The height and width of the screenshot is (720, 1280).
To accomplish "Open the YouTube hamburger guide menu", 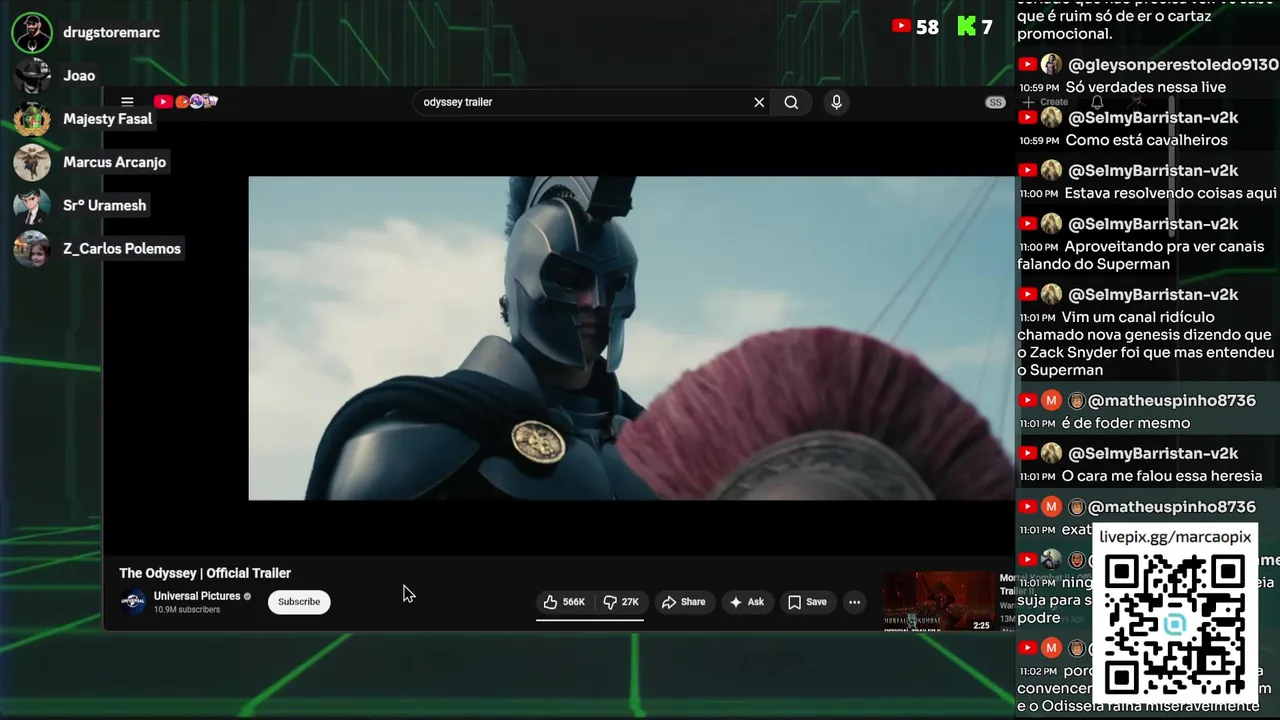I will (127, 102).
